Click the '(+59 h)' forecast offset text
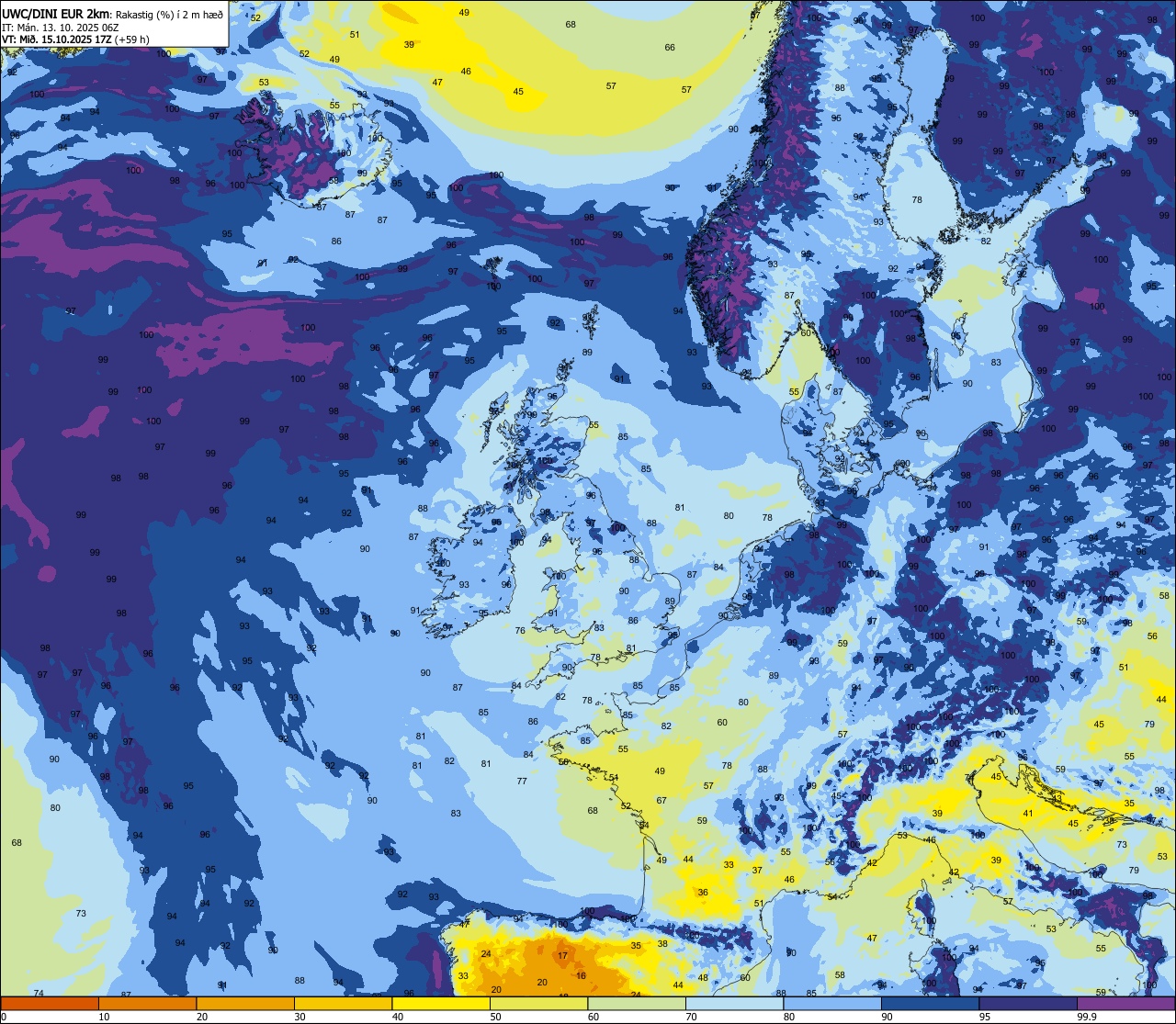This screenshot has width=1176, height=1024. (x=132, y=39)
